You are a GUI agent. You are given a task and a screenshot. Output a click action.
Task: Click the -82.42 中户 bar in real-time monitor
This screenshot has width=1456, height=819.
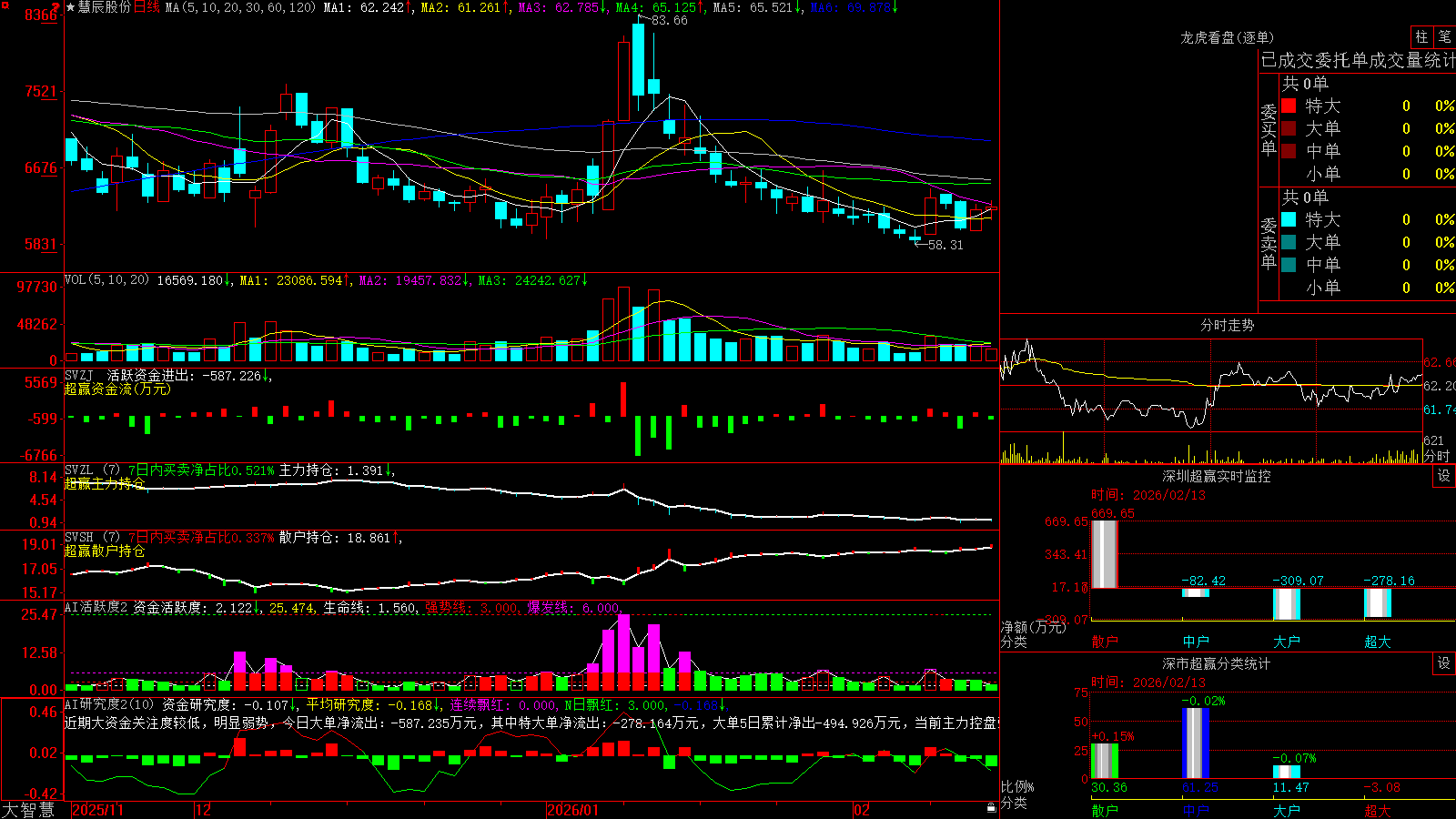[1195, 592]
